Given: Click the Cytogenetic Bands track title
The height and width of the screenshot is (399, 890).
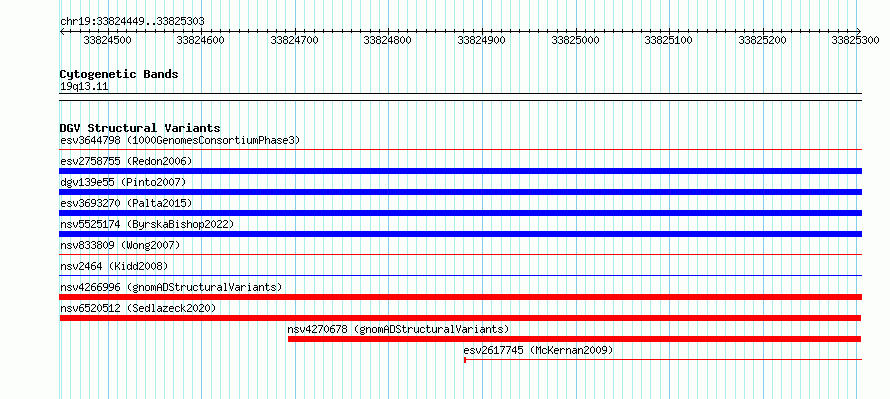Looking at the screenshot, I should [x=119, y=74].
